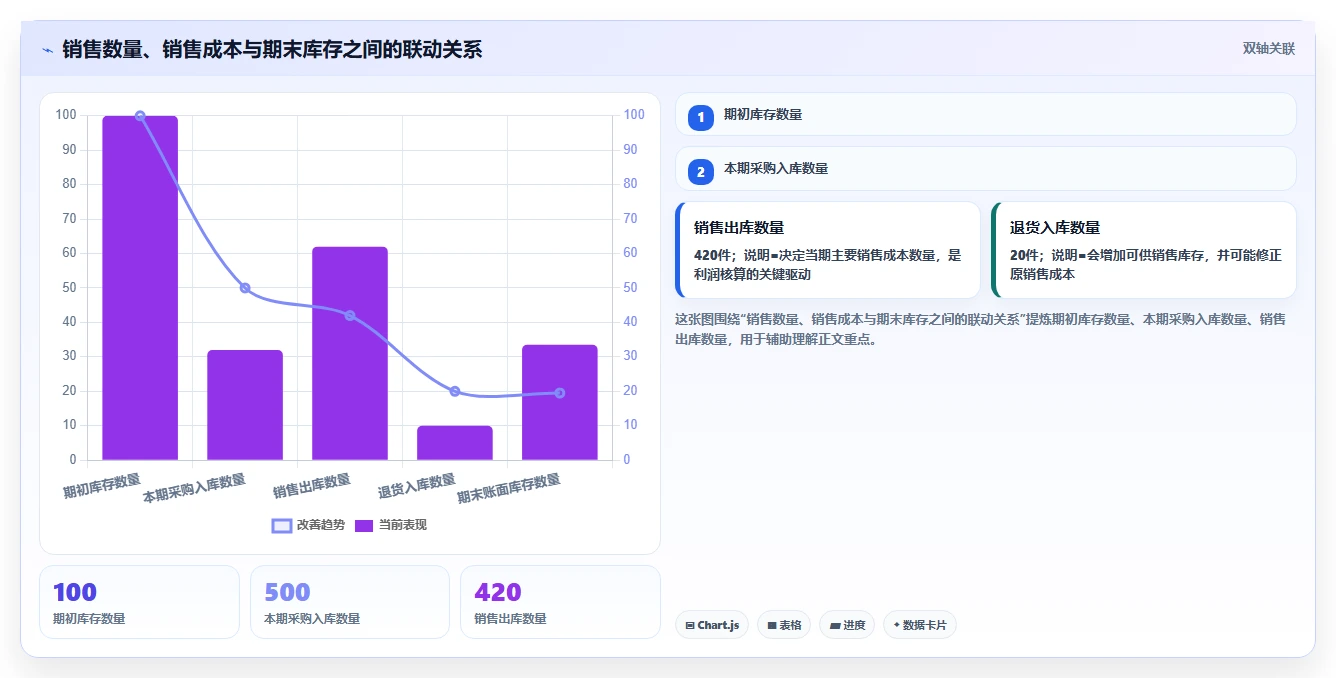Click the 退货入库数量 bar in chart
Screen dimensions: 1336x678
(455, 443)
